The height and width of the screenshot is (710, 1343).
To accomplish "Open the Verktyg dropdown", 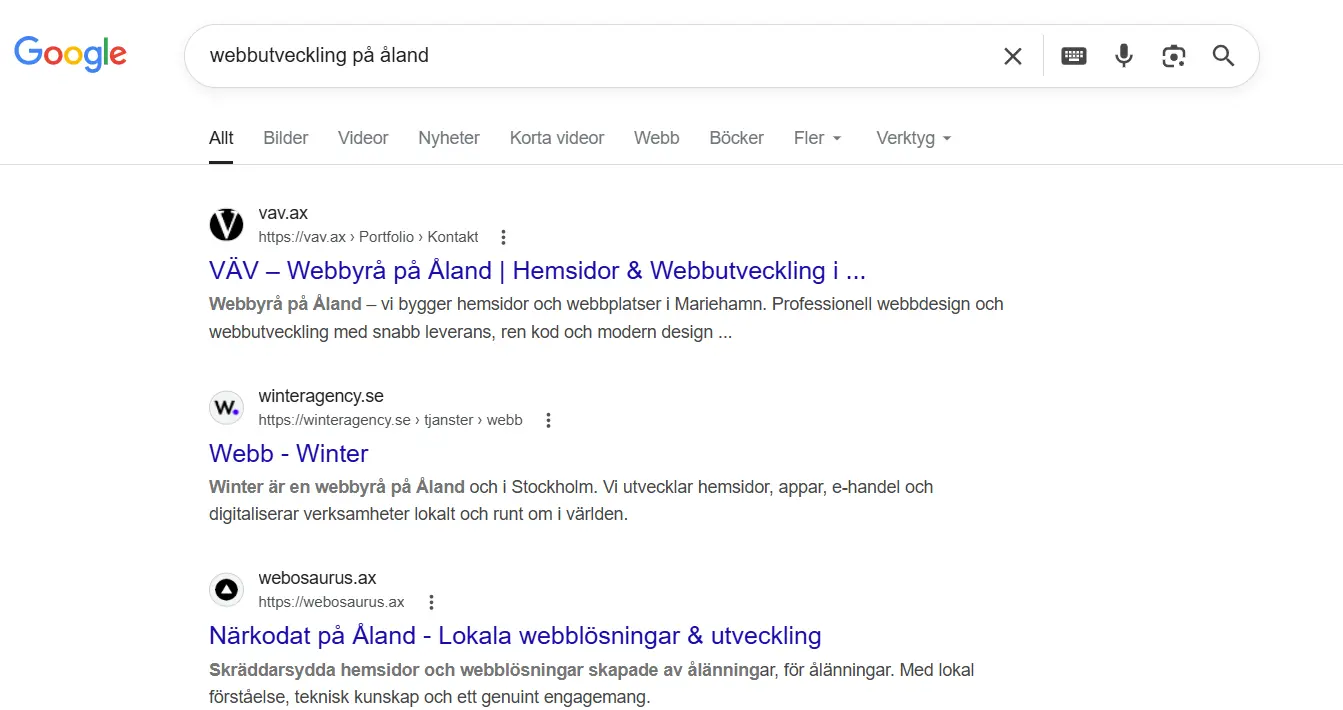I will [x=912, y=138].
